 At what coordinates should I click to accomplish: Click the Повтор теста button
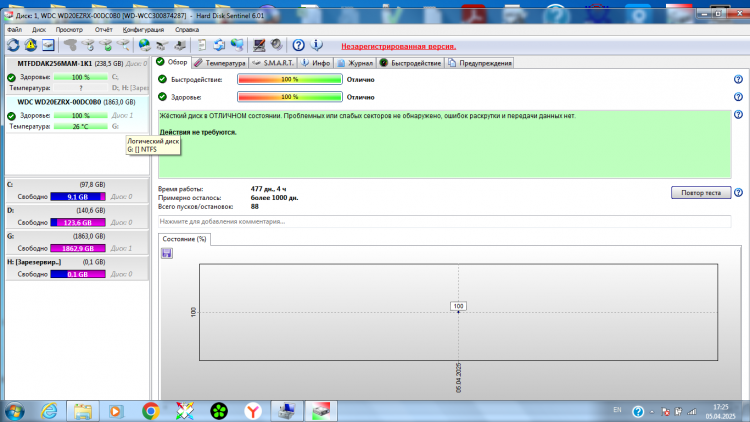point(701,192)
